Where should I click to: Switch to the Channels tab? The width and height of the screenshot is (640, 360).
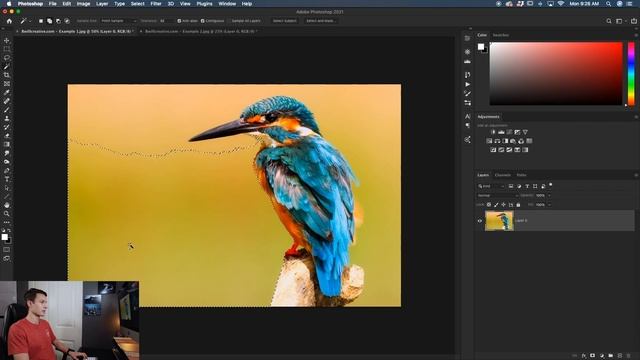coord(502,175)
